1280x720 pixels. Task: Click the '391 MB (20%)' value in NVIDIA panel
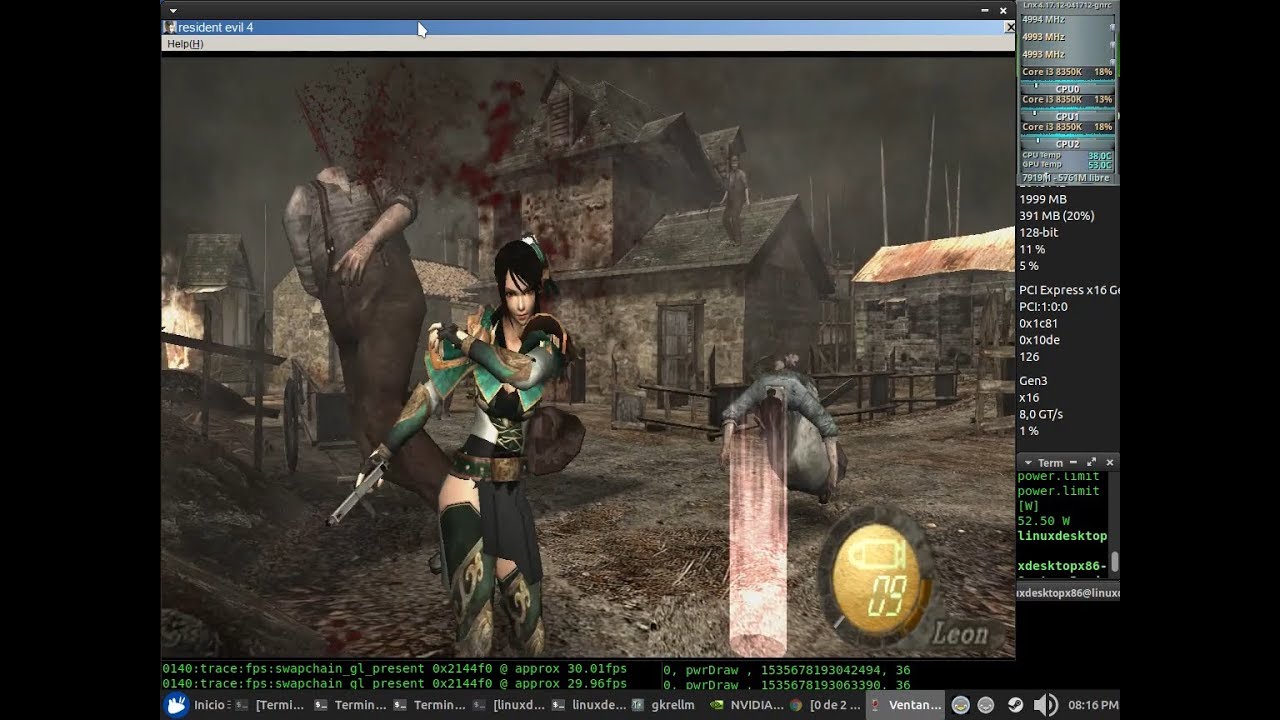1056,216
